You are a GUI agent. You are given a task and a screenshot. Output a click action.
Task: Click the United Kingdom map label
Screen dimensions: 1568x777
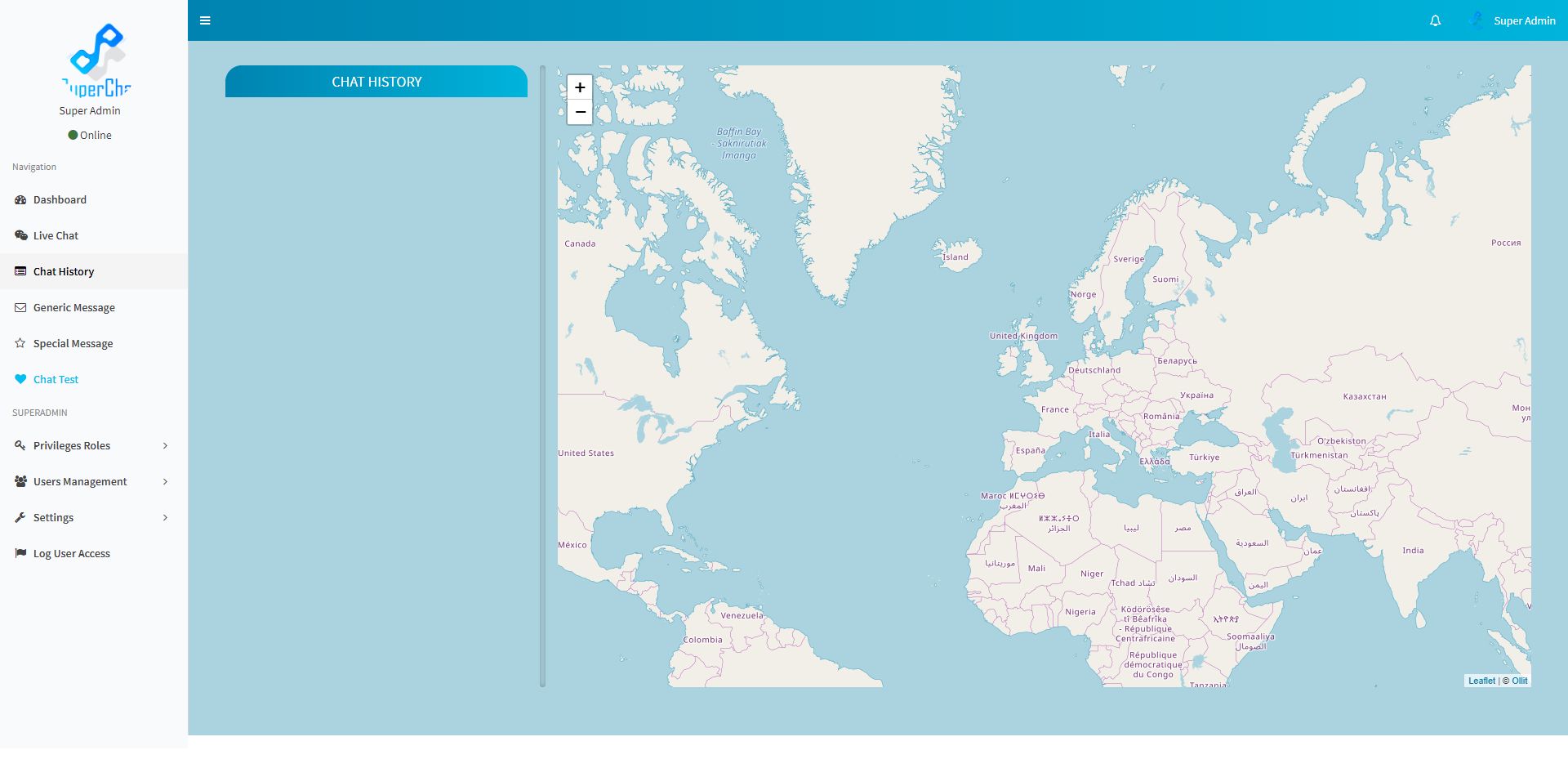[1023, 336]
